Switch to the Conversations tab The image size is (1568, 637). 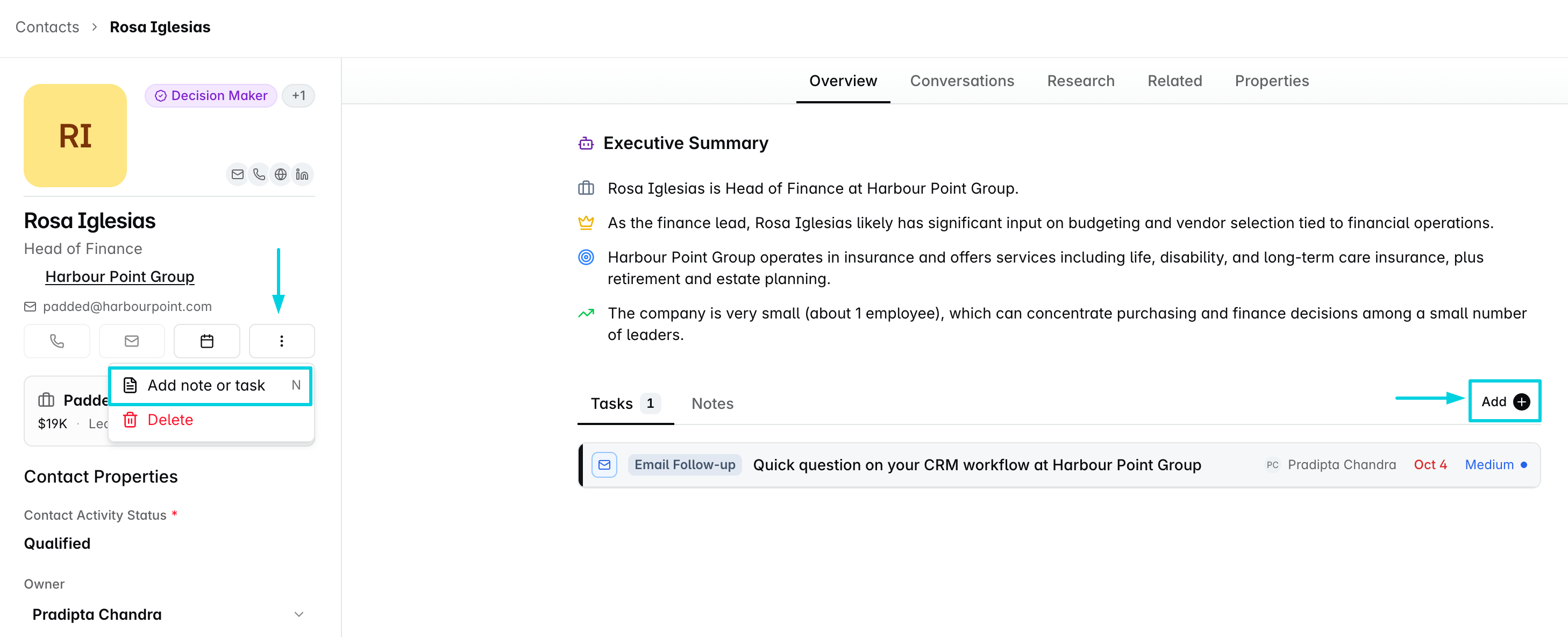point(962,81)
